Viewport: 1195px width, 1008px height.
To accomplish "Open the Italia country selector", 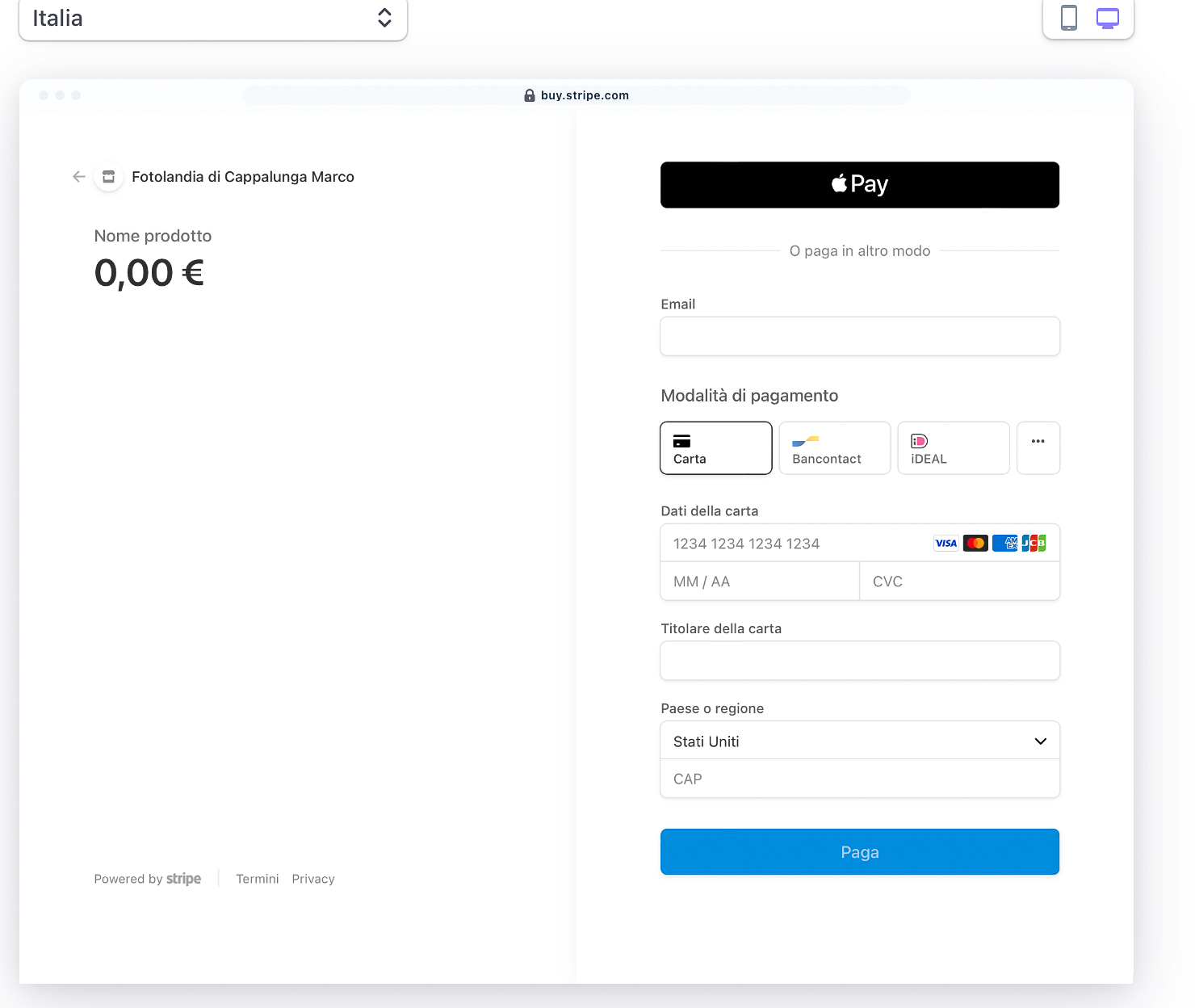I will [213, 19].
